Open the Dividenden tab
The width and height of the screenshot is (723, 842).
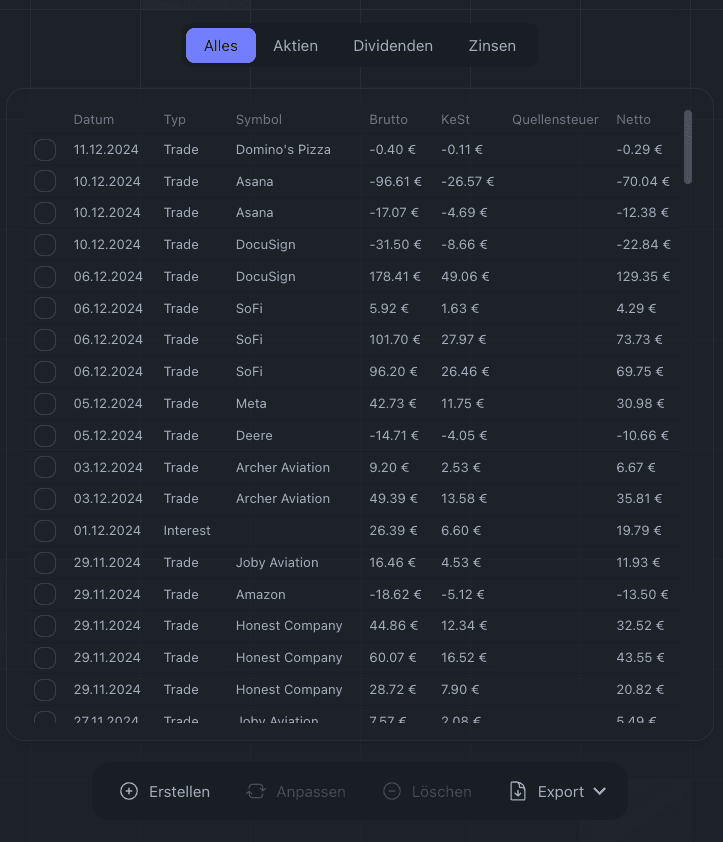(393, 46)
